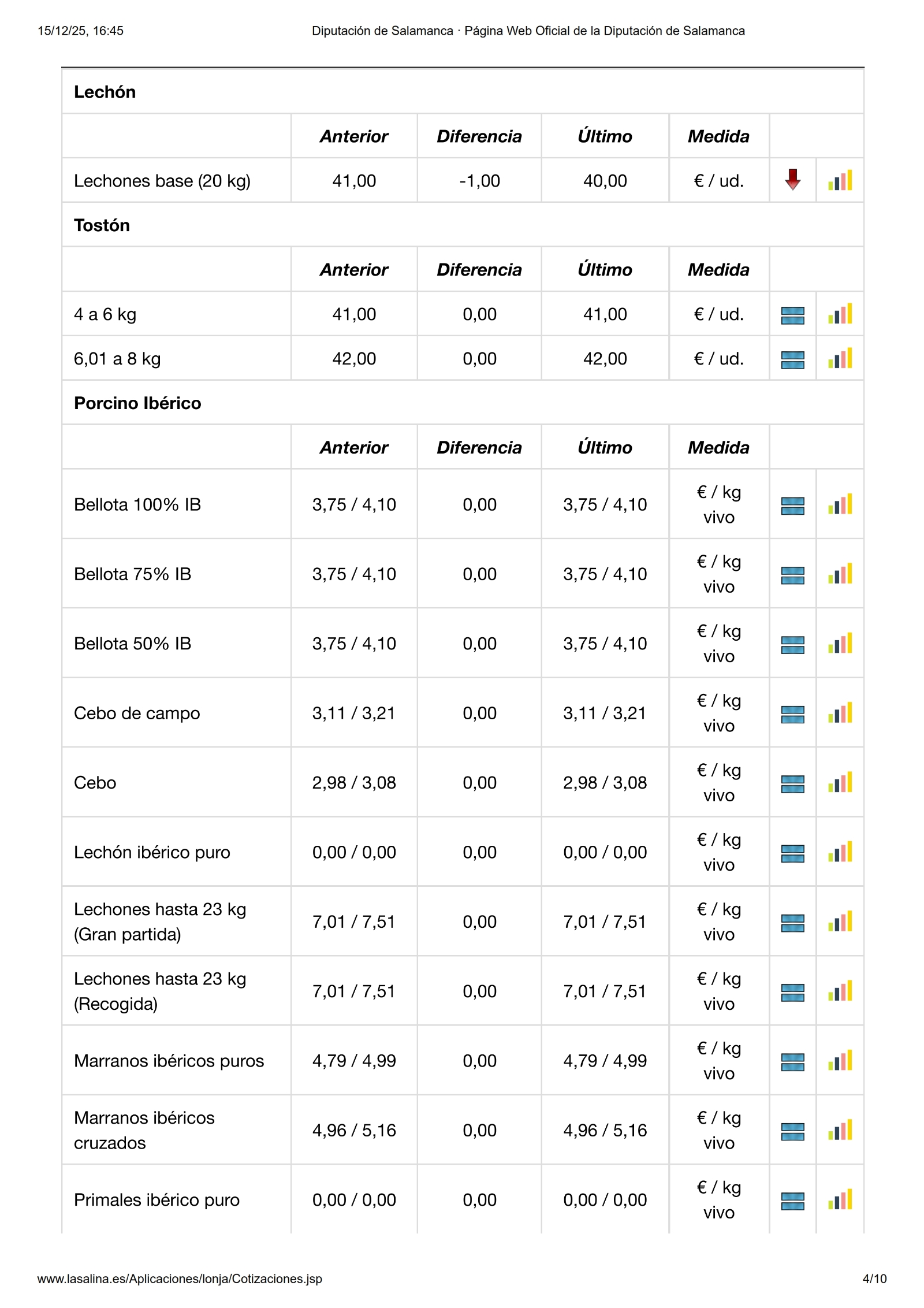The width and height of the screenshot is (924, 1308).
Task: Open the price history chart for Cebo de campo
Action: (x=840, y=713)
